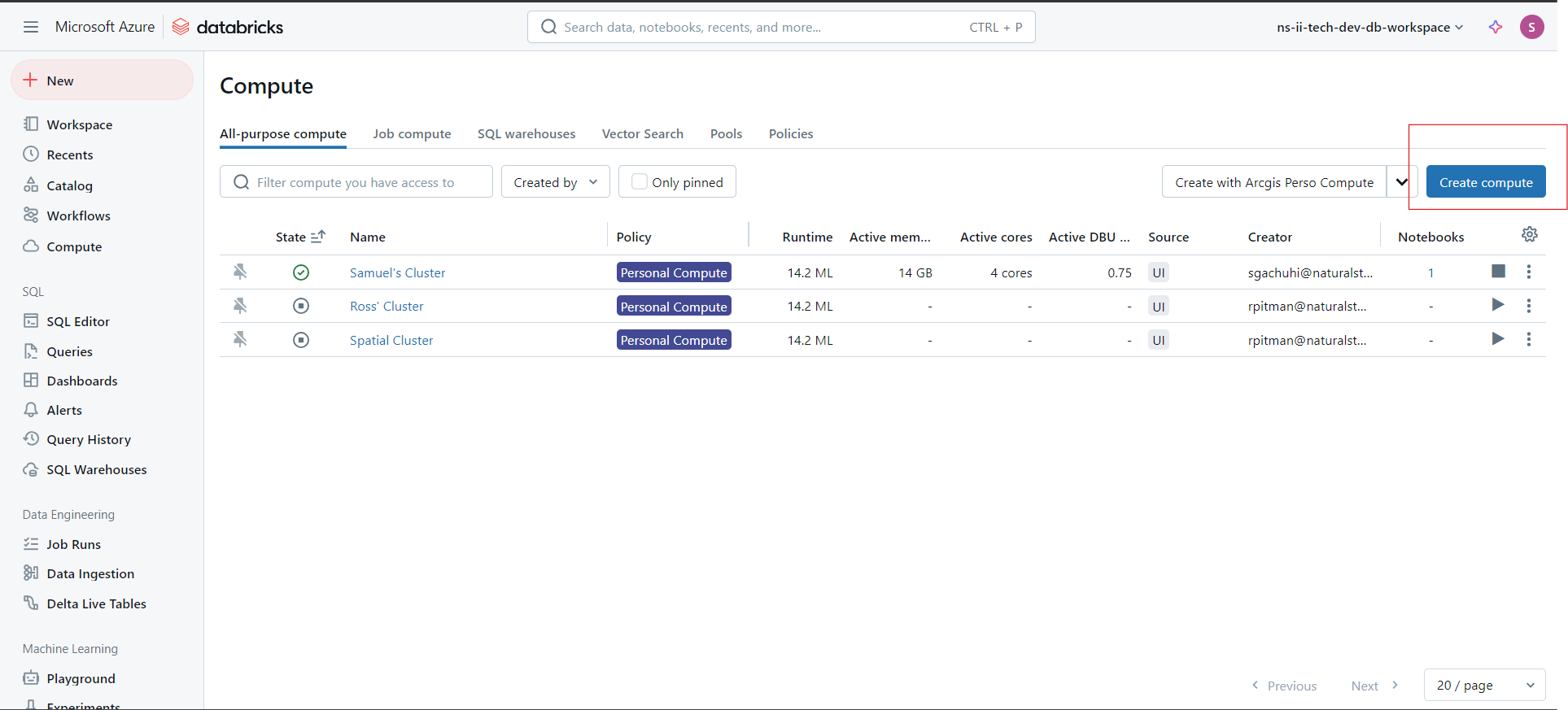This screenshot has width=1568, height=710.
Task: Focus the global search bar
Action: pos(781,27)
